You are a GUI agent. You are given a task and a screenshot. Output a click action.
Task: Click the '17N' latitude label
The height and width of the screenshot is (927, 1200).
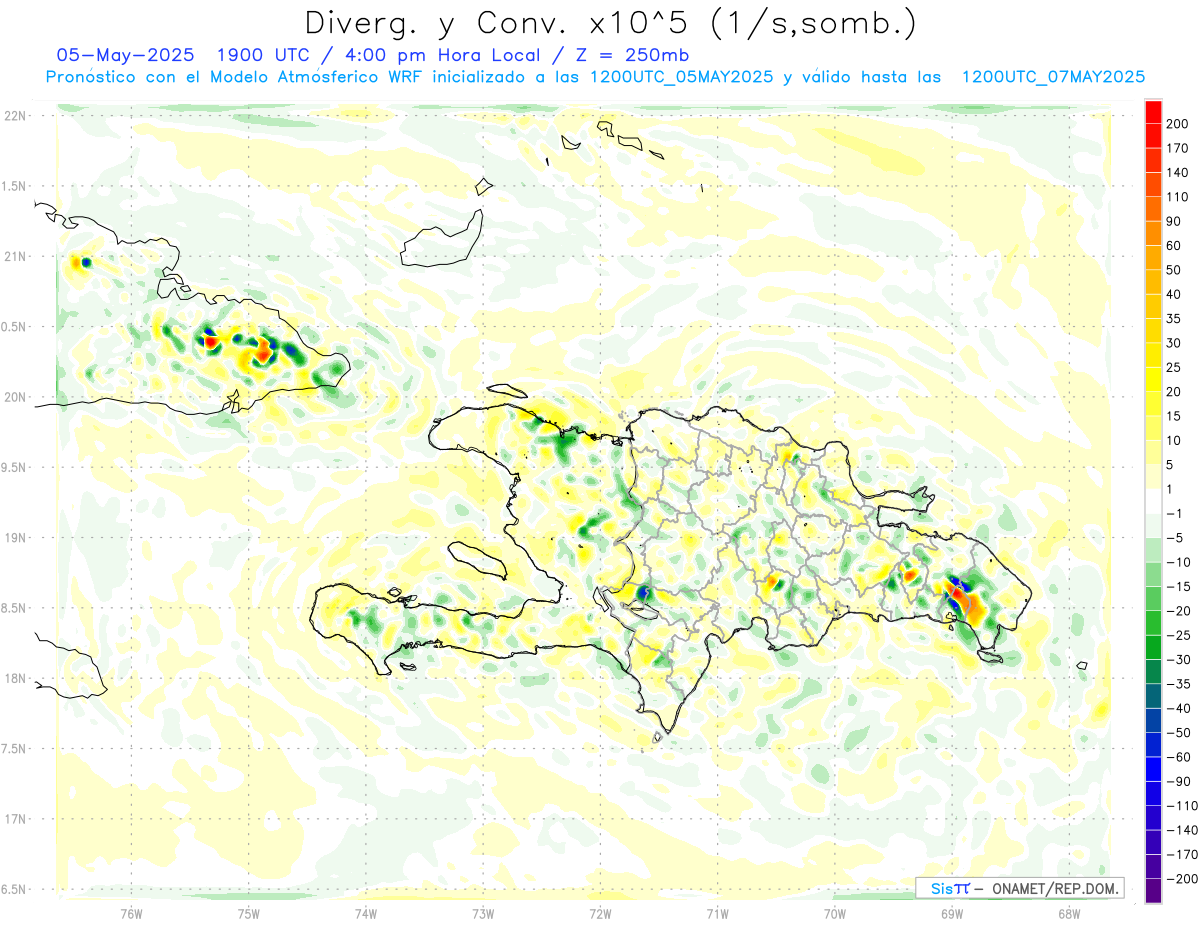pos(15,819)
